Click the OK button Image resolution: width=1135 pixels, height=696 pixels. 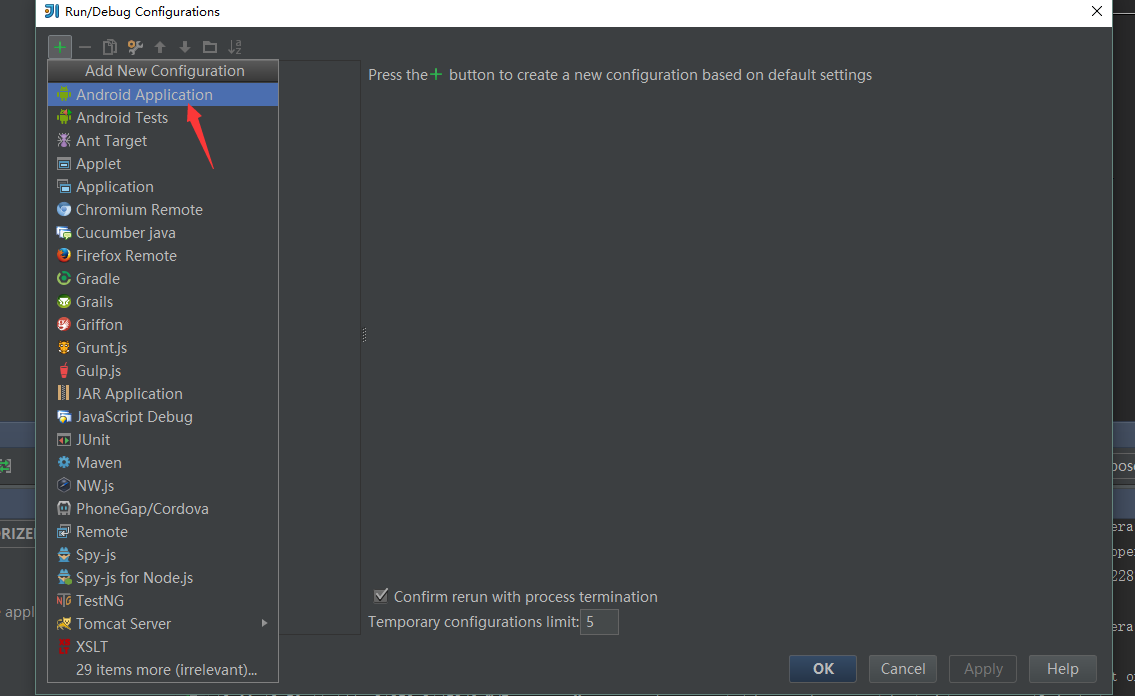[823, 669]
